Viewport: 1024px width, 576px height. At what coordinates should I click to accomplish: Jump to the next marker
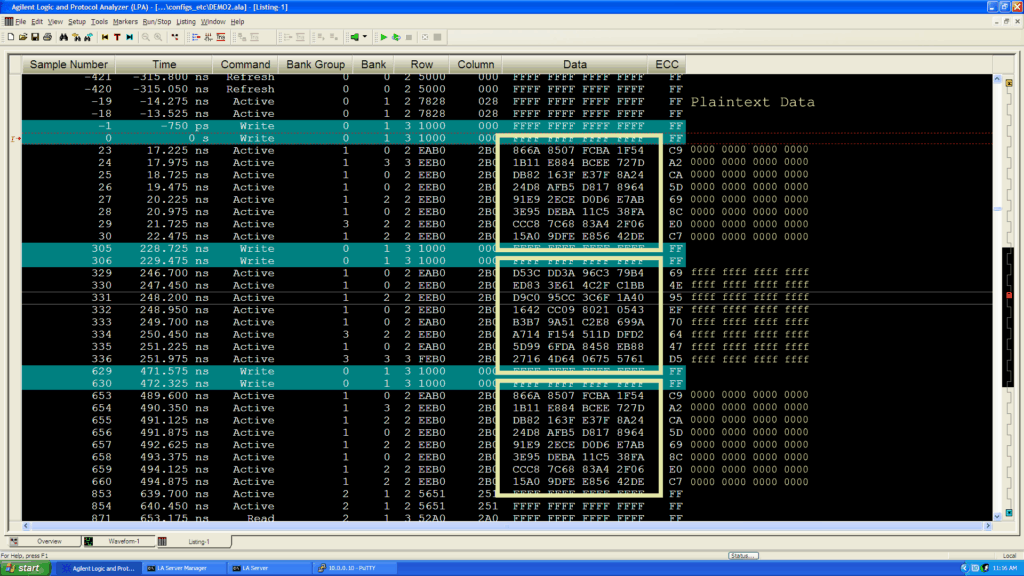click(128, 36)
